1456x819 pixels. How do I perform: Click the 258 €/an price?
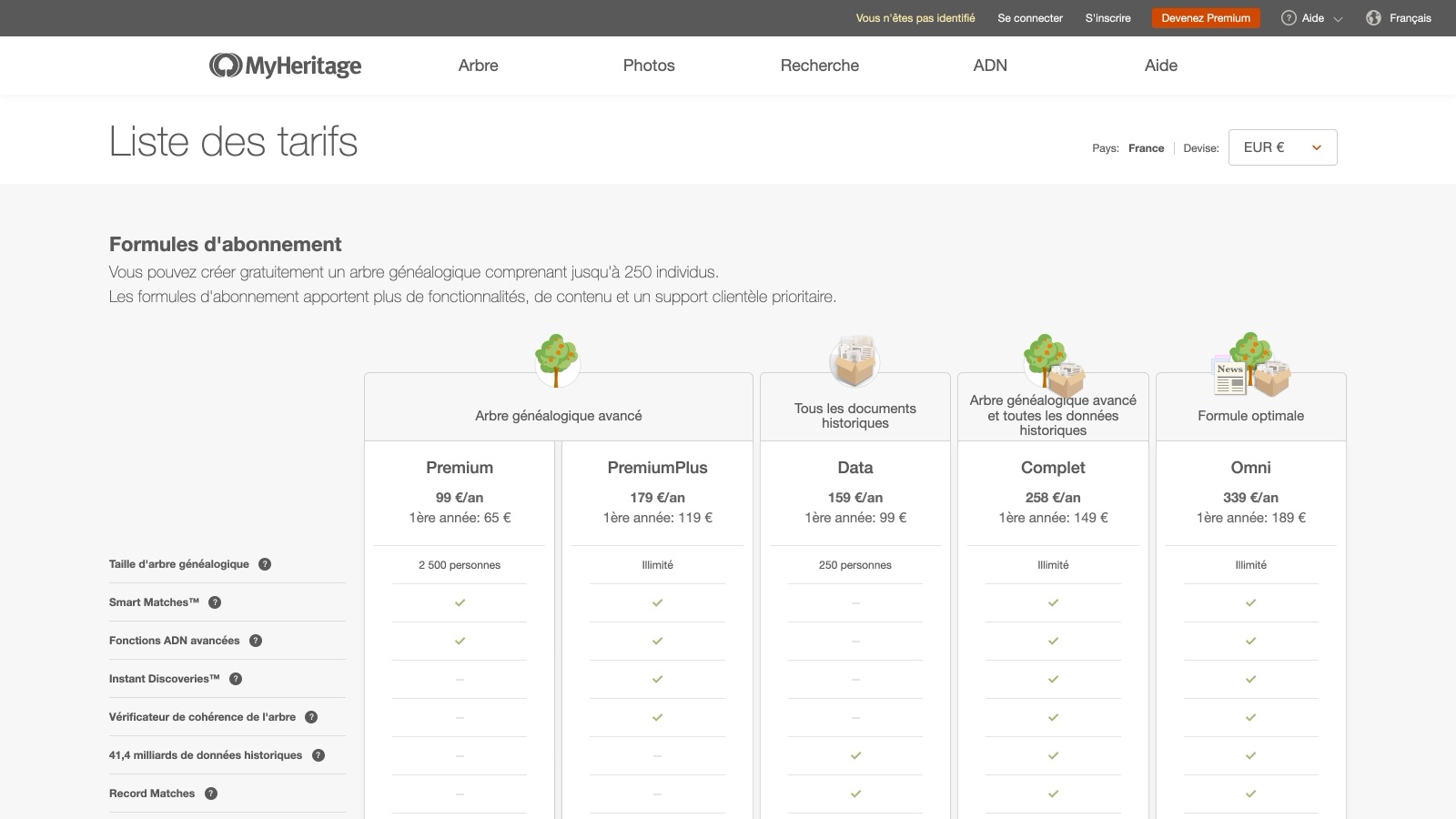1053,498
